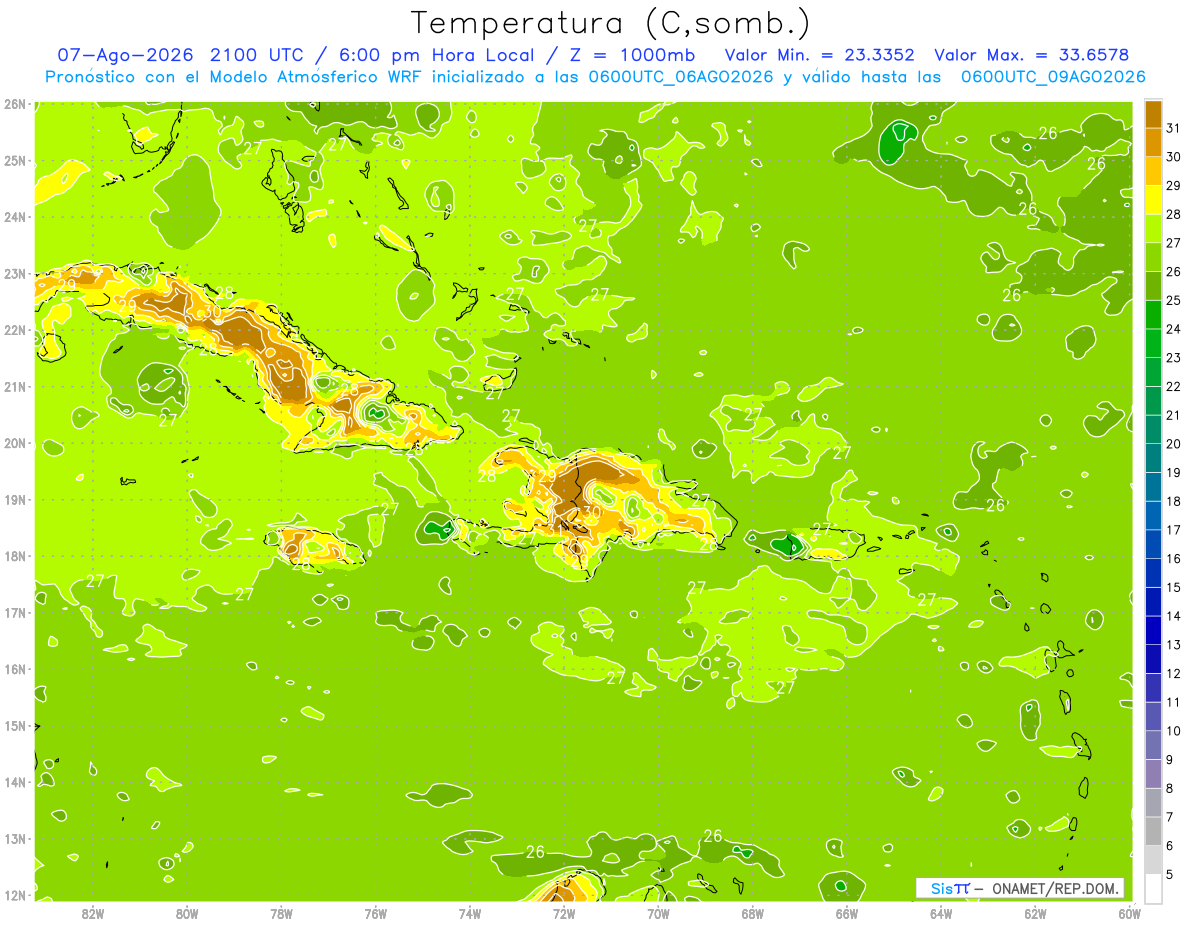Click the latitude label 23N
This screenshot has height=927, width=1200.
(x=14, y=273)
